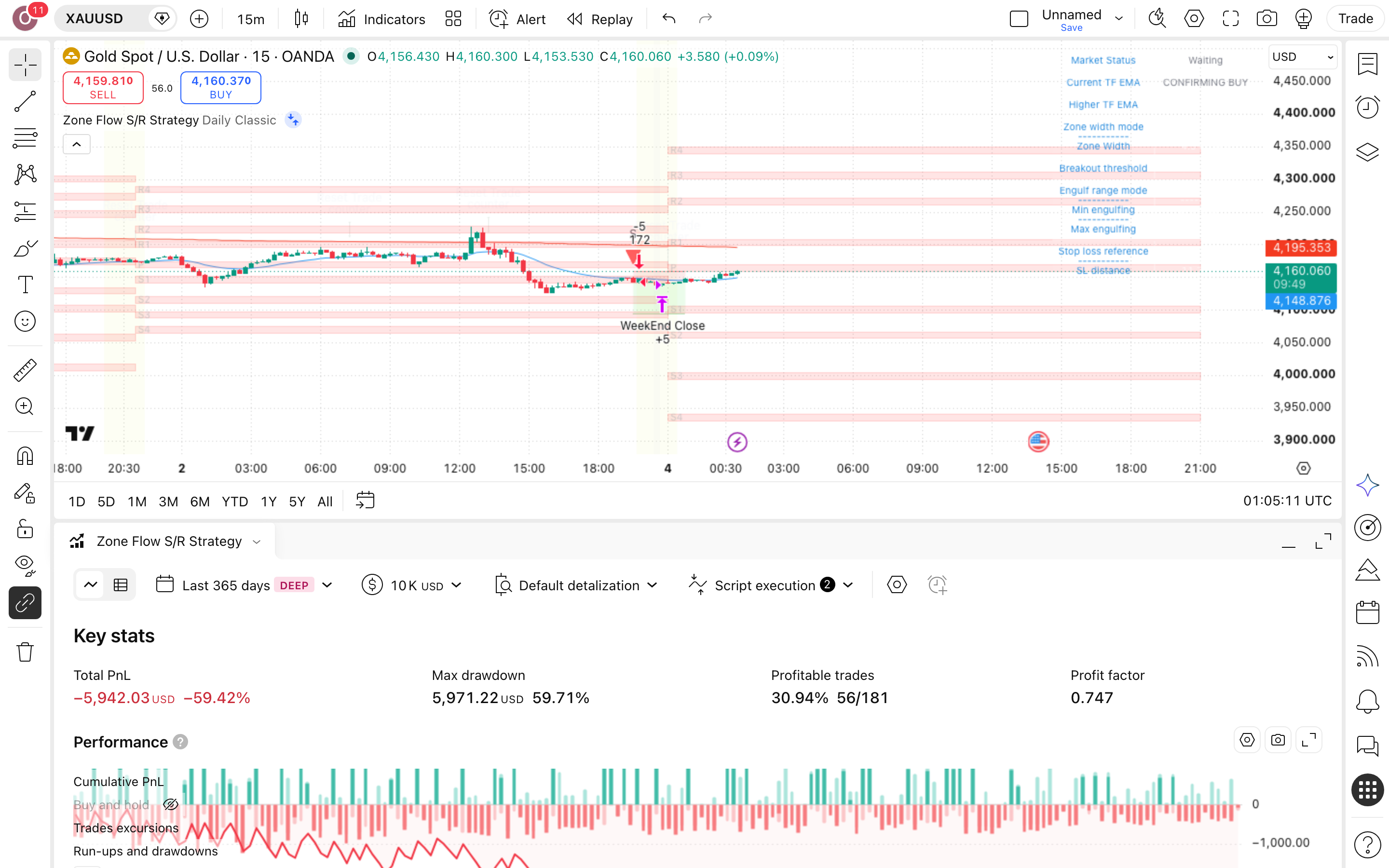Select the patterns drawing tool
Viewport: 1389px width, 868px height.
pos(25,175)
